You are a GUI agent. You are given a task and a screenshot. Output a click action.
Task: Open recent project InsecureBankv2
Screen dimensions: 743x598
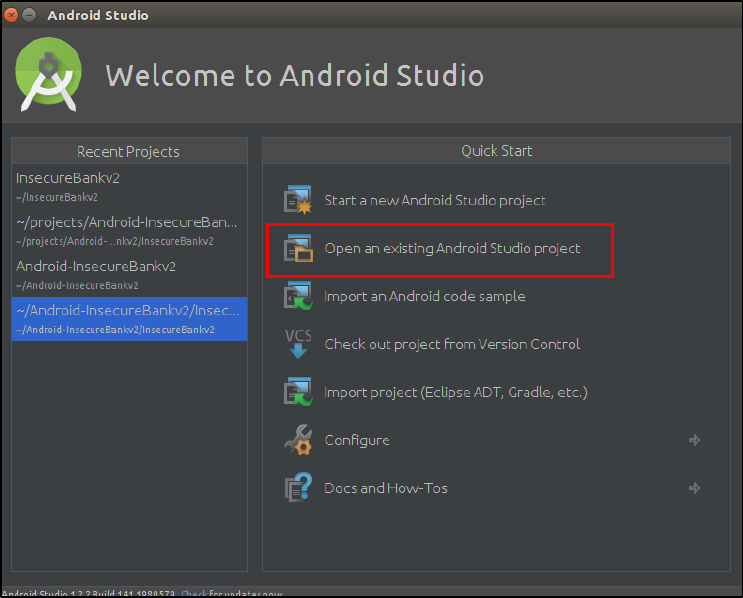pos(129,186)
